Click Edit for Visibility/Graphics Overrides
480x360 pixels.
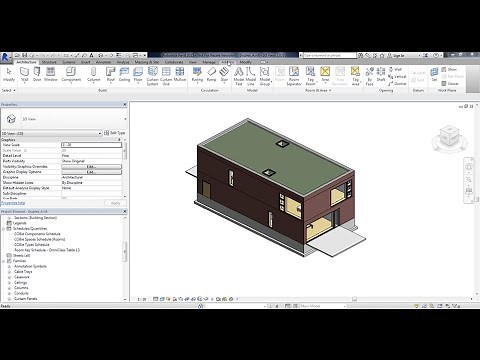tap(91, 166)
